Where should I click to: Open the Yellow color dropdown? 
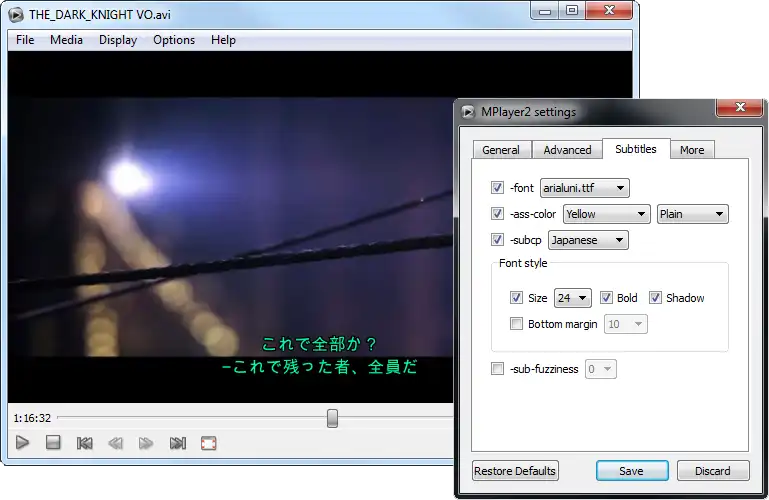click(x=607, y=214)
